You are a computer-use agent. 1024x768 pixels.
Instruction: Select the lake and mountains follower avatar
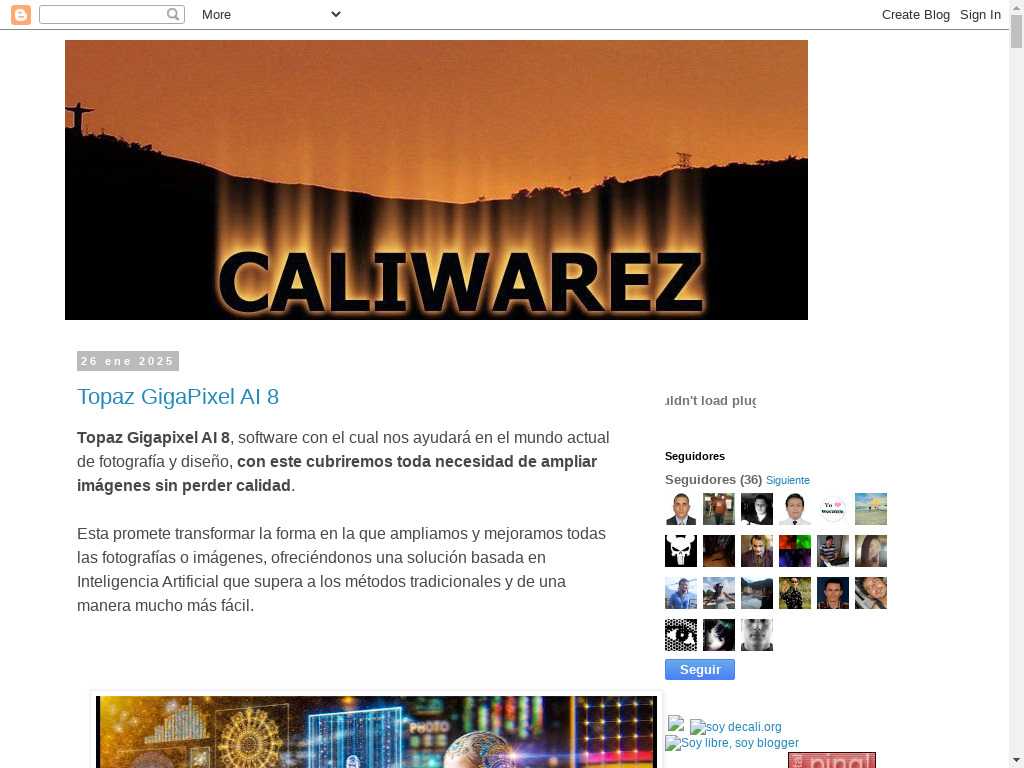757,593
